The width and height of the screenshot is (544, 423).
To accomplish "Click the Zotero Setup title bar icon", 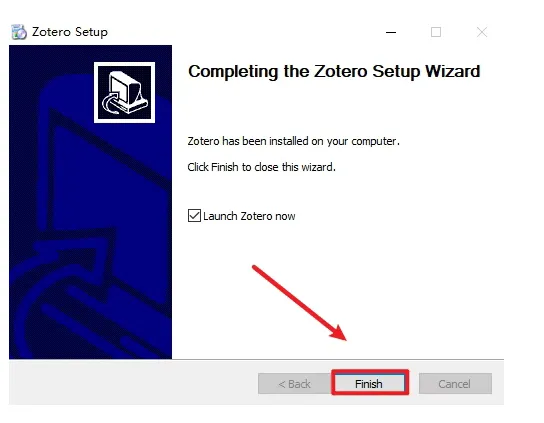I will (x=19, y=32).
